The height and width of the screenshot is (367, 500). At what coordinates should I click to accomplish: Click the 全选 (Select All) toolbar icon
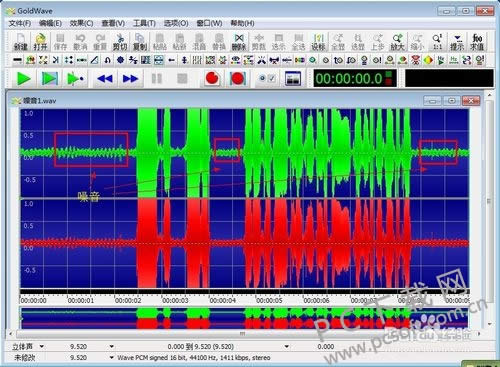tap(298, 42)
